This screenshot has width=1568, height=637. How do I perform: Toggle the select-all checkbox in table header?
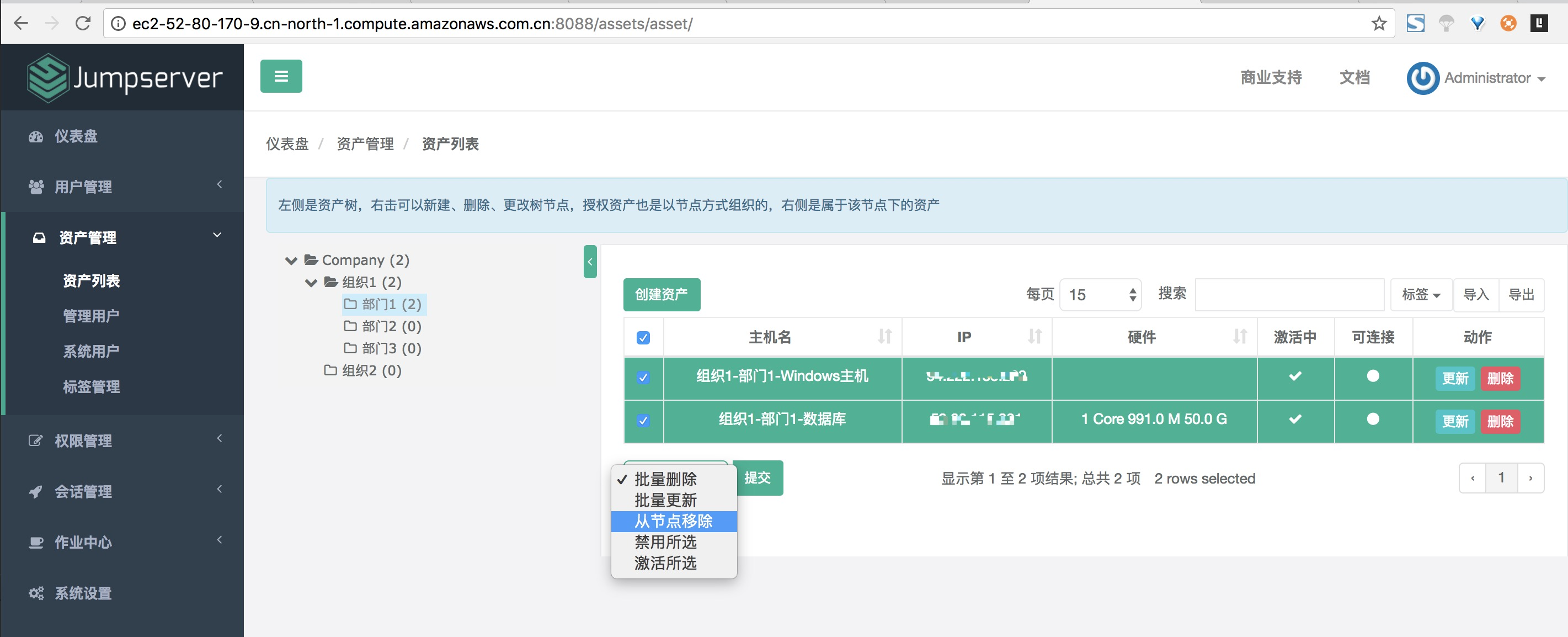(643, 337)
